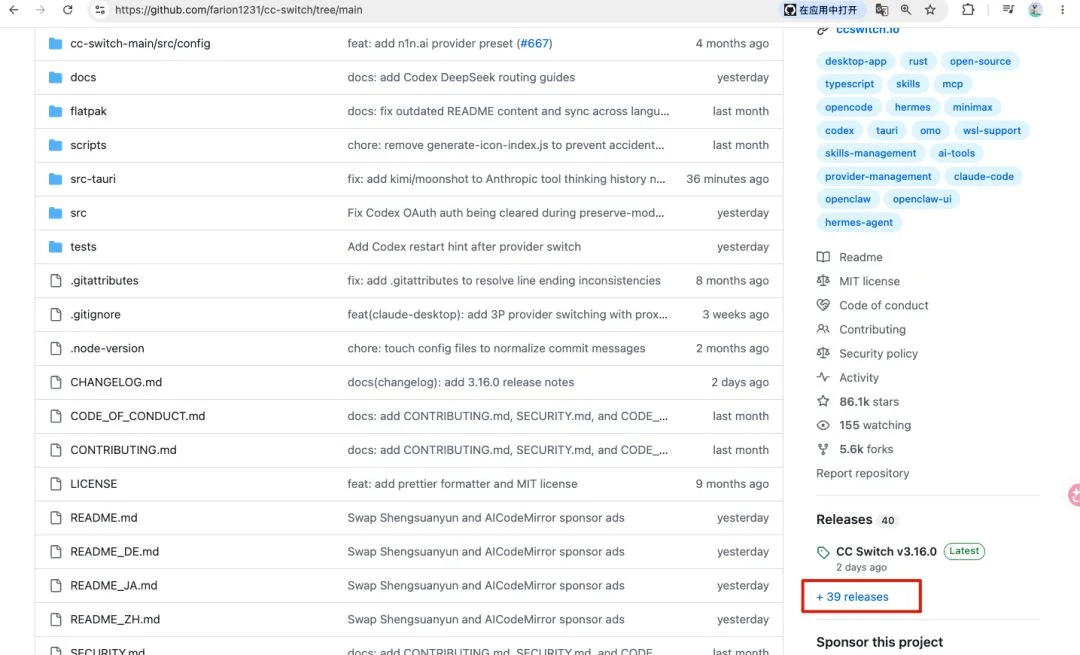The width and height of the screenshot is (1080, 655).
Task: Go back with the browser back arrow
Action: pyautogui.click(x=14, y=10)
